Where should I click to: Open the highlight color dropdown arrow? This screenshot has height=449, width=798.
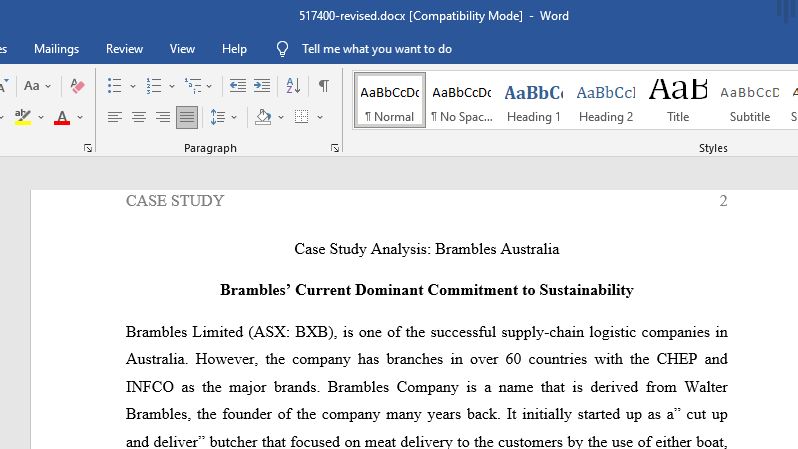(x=41, y=118)
